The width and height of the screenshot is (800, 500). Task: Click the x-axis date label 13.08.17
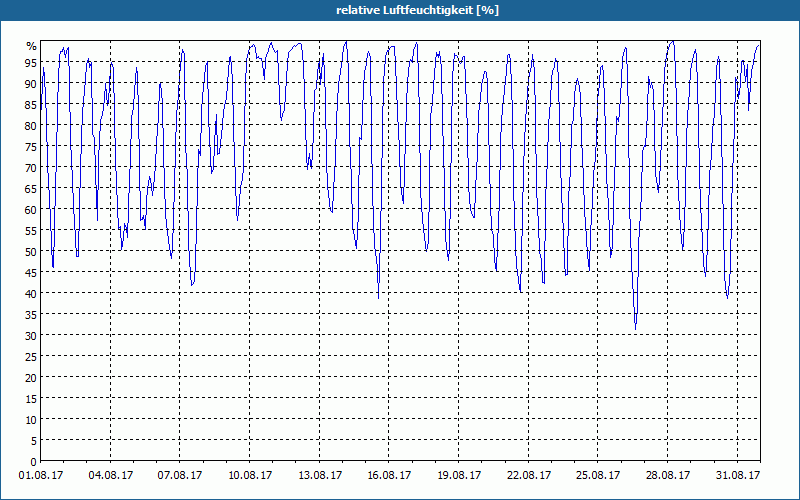(319, 476)
